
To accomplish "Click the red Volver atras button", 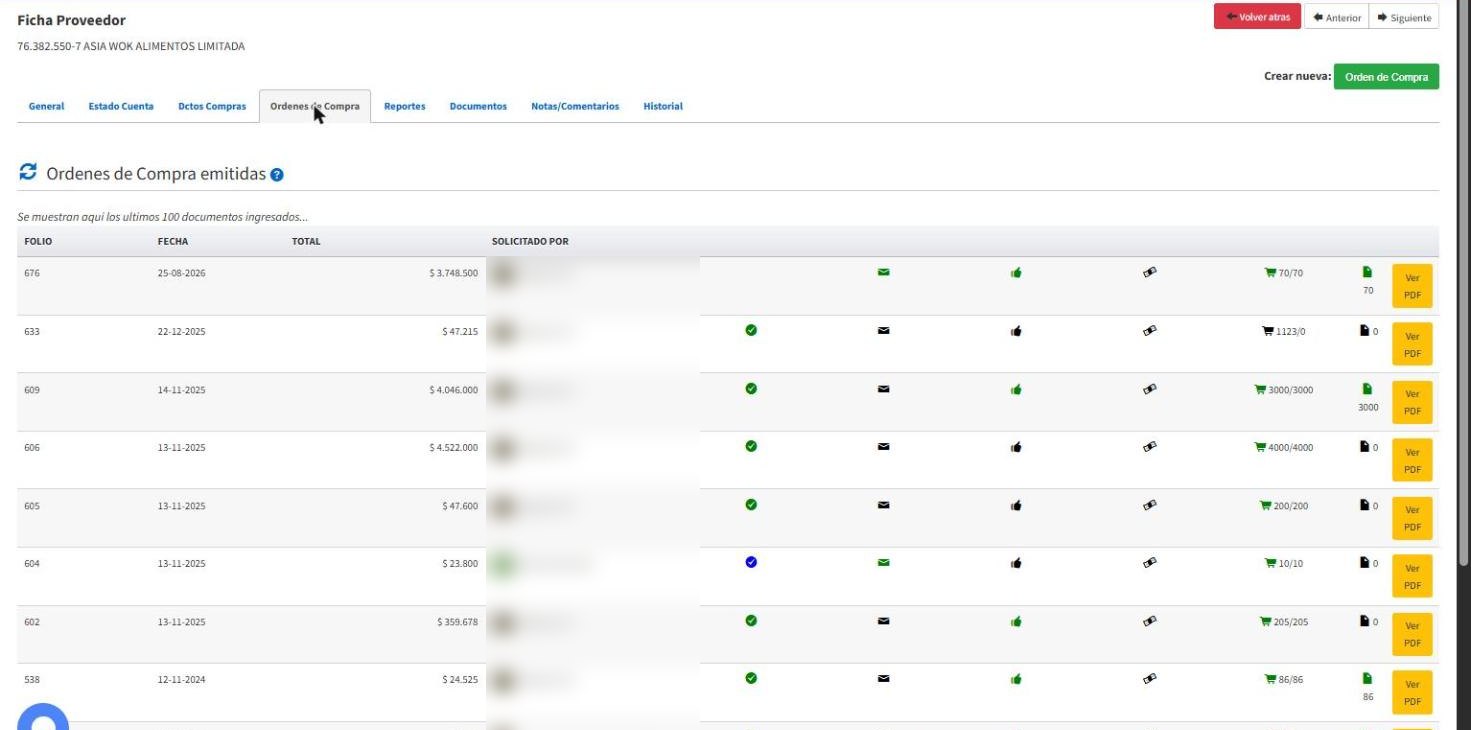I will pyautogui.click(x=1257, y=17).
